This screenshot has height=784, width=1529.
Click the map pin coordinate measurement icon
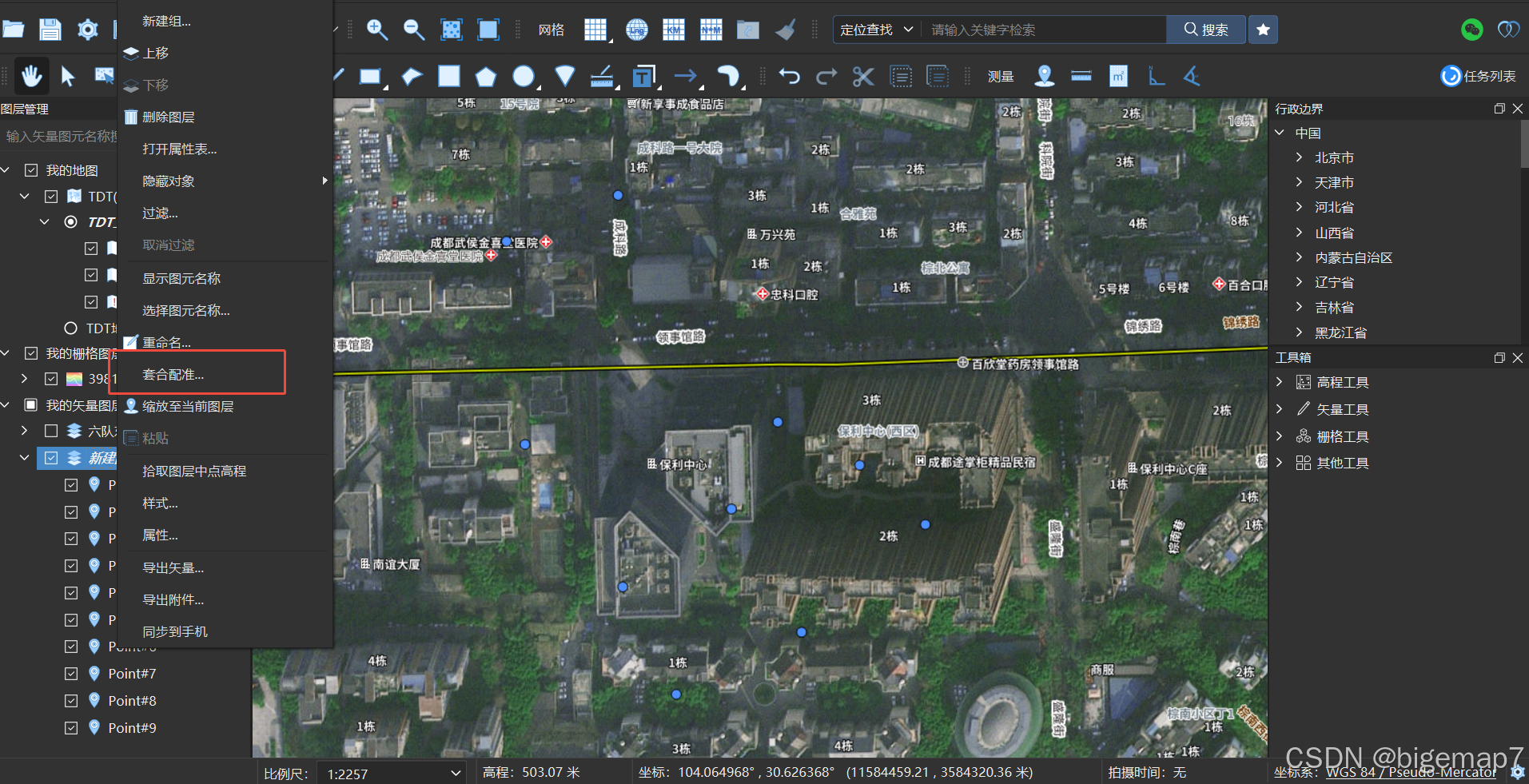pyautogui.click(x=1044, y=77)
